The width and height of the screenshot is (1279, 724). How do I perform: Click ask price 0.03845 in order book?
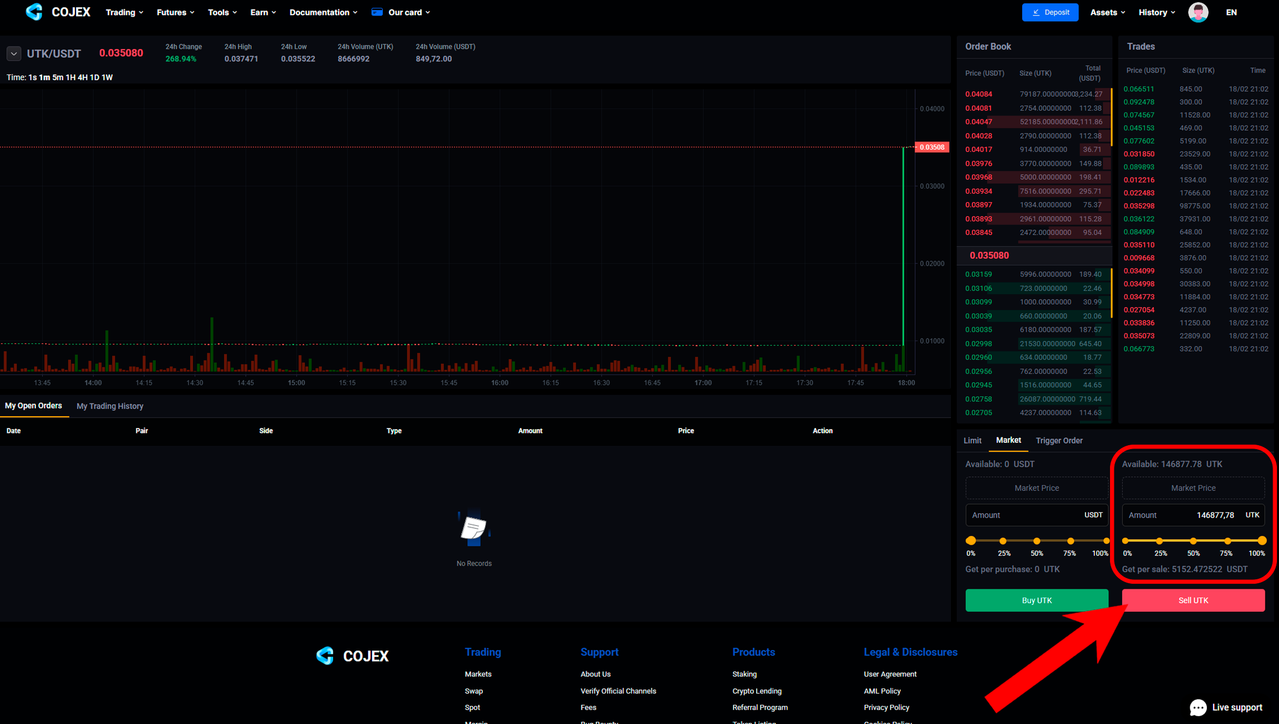978,232
